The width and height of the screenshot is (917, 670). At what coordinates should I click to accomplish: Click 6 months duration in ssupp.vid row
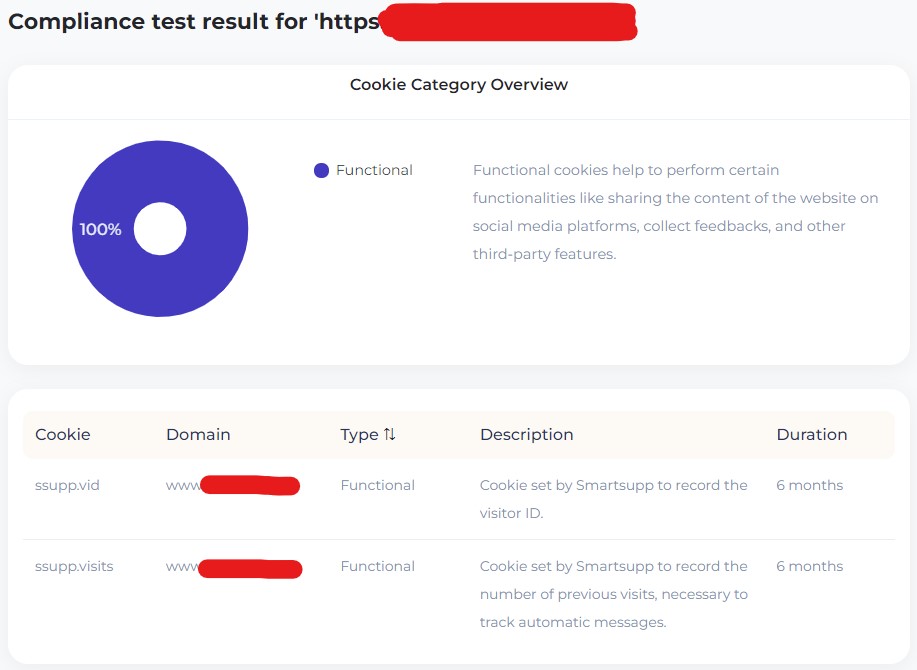tap(809, 486)
